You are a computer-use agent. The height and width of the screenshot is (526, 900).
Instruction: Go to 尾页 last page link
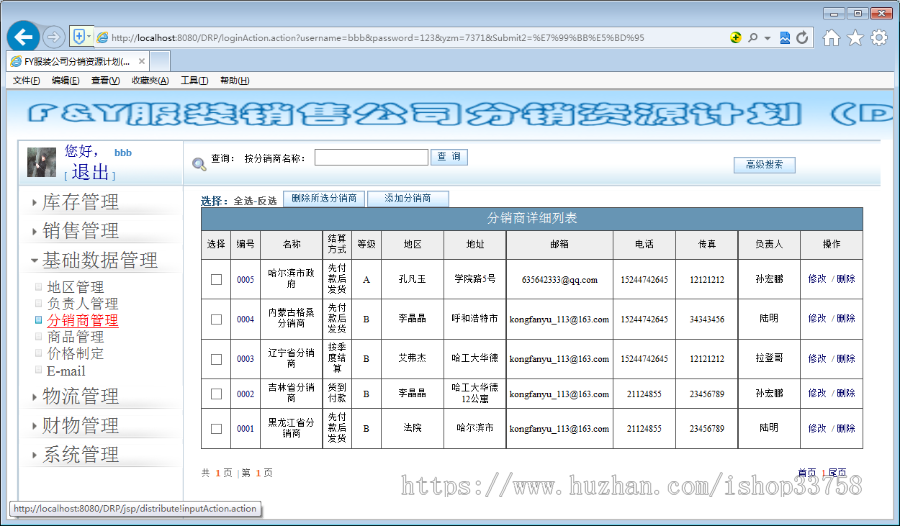(x=837, y=473)
